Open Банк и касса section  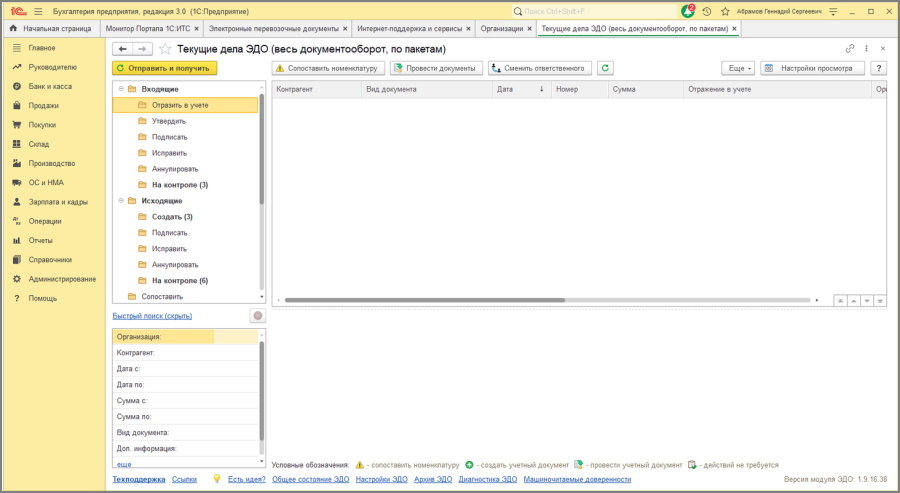[50, 87]
